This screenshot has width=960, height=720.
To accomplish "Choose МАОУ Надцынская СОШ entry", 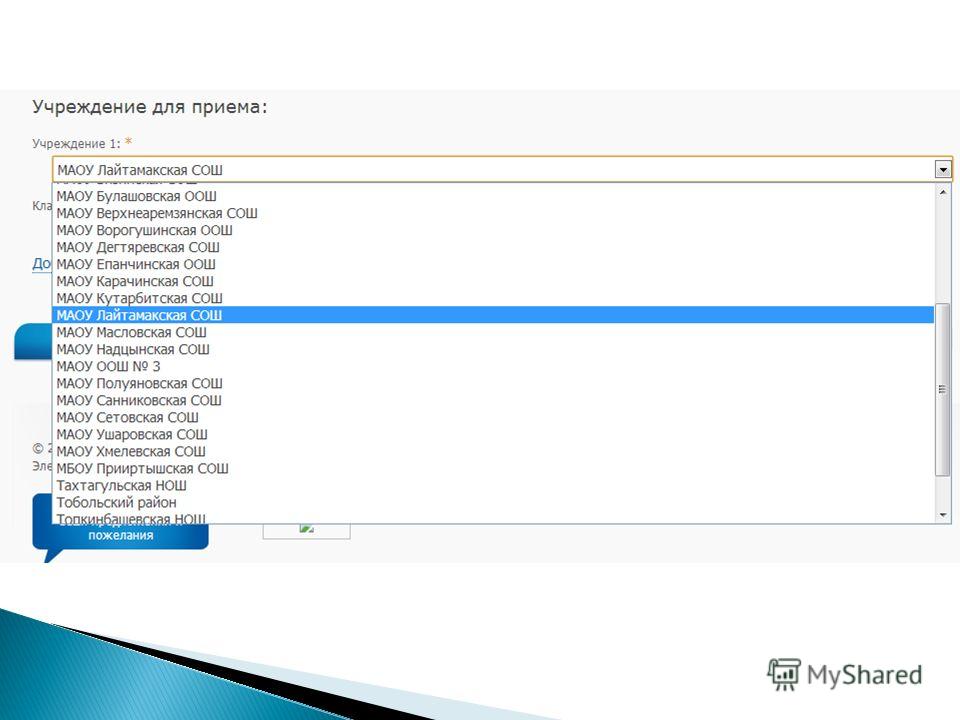I will [493, 350].
